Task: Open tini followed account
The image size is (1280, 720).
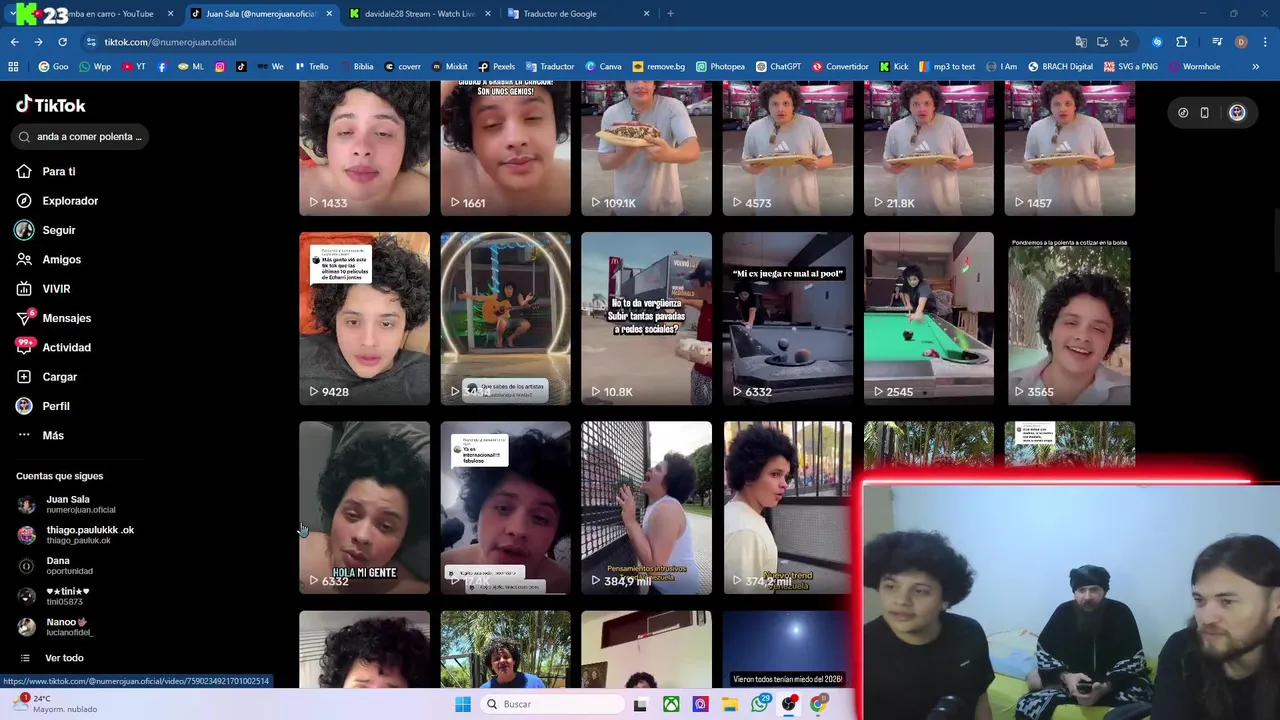Action: coord(54,596)
